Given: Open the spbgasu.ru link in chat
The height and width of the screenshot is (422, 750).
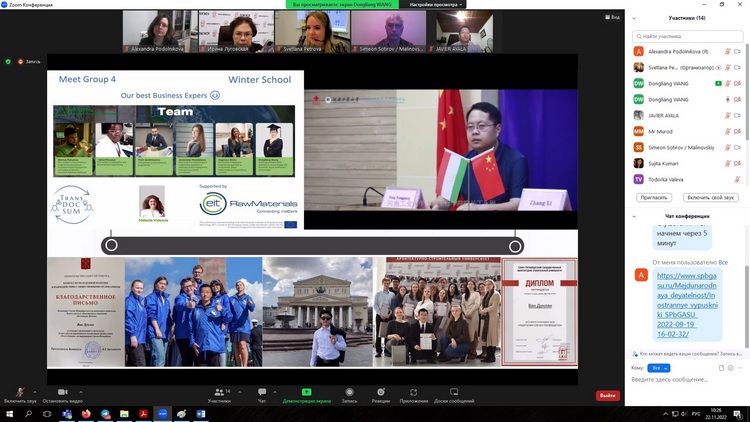Looking at the screenshot, I should coord(687,305).
